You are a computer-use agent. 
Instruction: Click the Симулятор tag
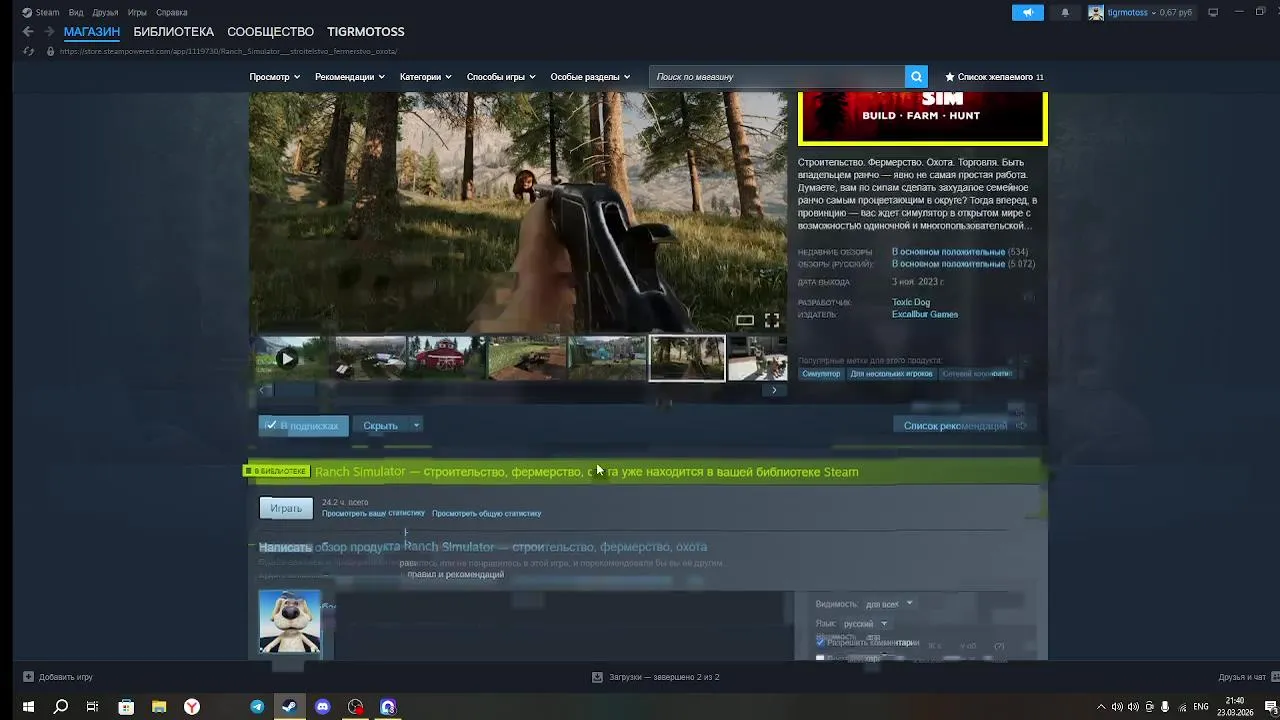pyautogui.click(x=821, y=374)
